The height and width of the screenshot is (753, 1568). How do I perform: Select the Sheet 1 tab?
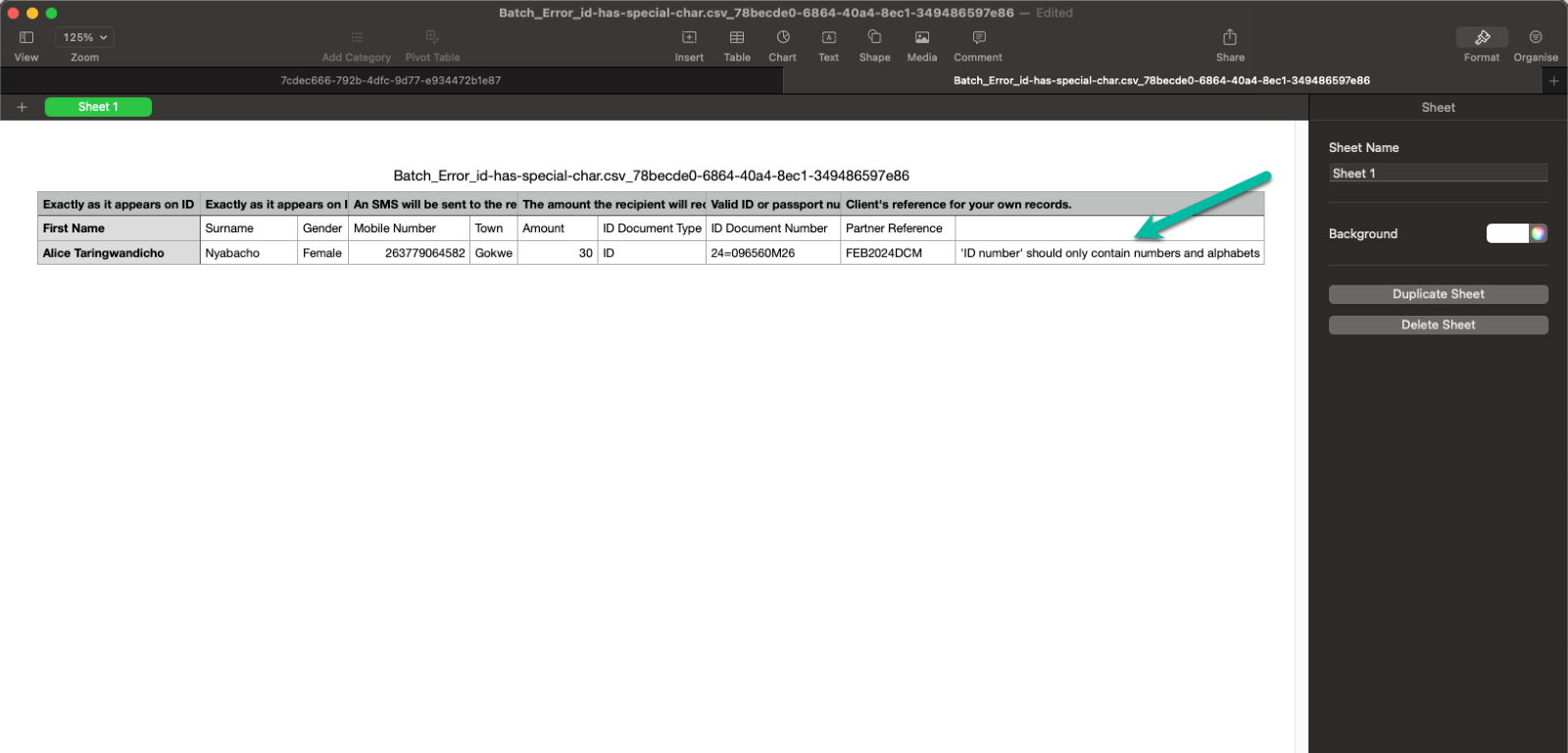tap(98, 107)
